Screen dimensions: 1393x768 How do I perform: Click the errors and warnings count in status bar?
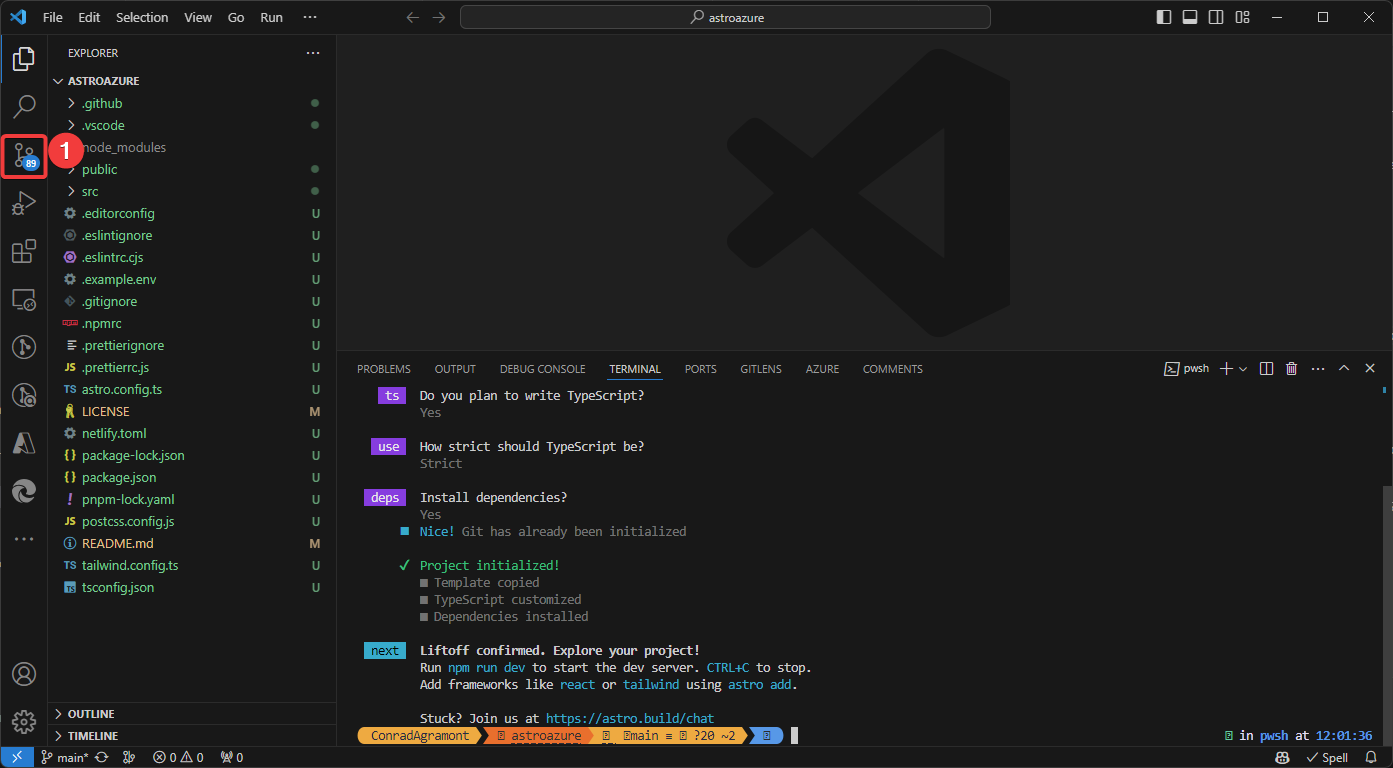pos(177,757)
